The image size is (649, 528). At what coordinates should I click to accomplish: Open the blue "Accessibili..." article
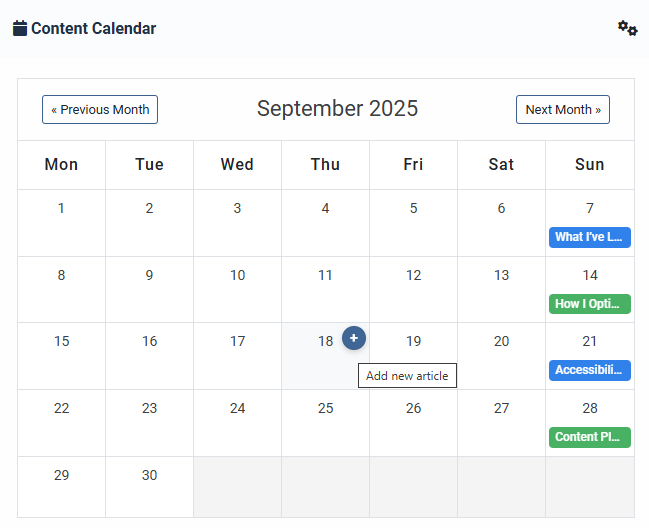pos(589,370)
